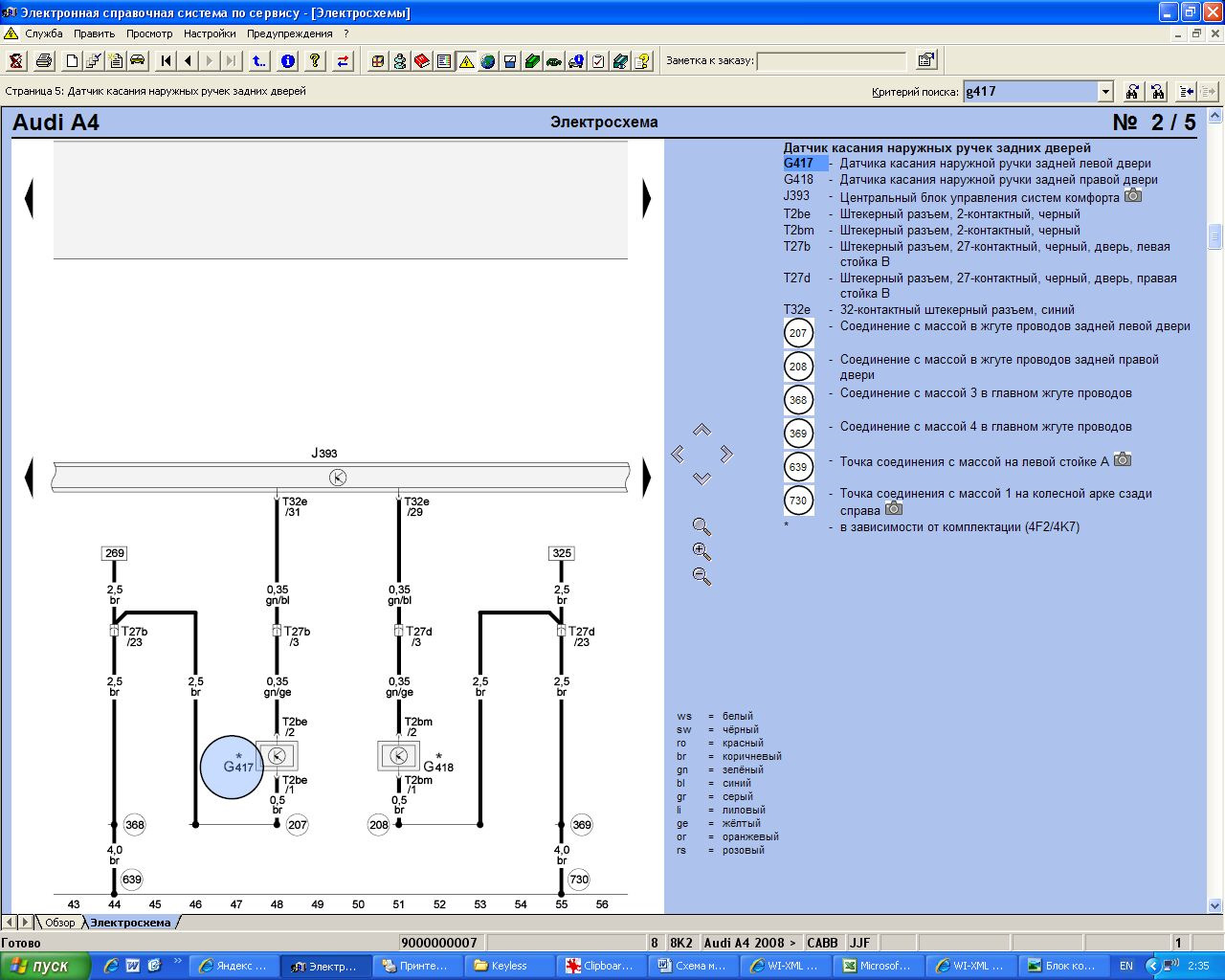Click the camera icon for ground point 639
Screen dimensions: 1225x980
coord(1123,459)
